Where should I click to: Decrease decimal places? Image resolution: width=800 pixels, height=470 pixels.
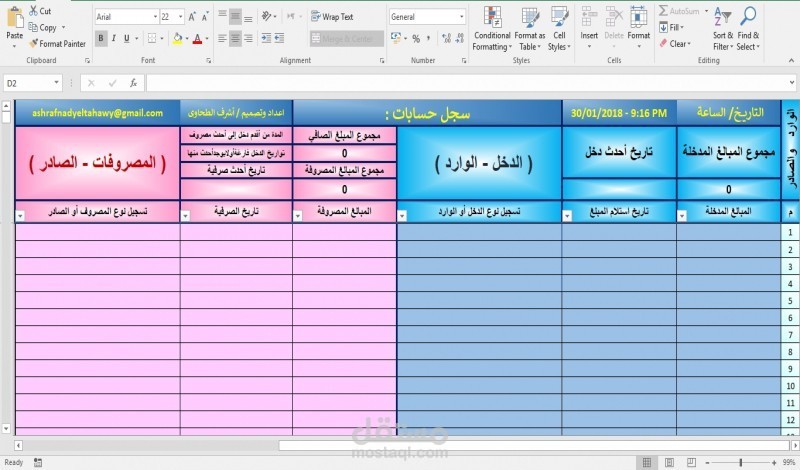click(460, 38)
